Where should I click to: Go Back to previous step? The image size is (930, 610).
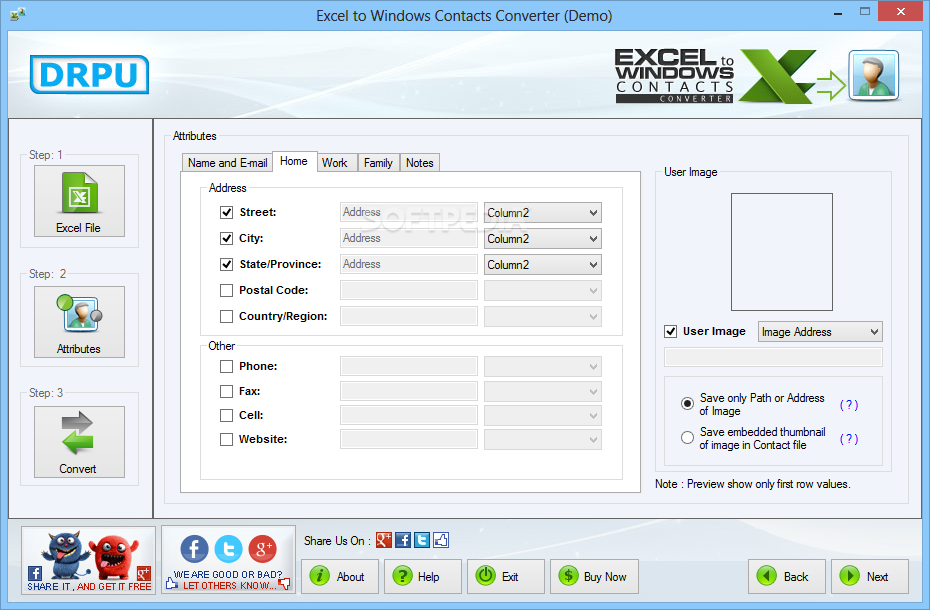coord(786,576)
